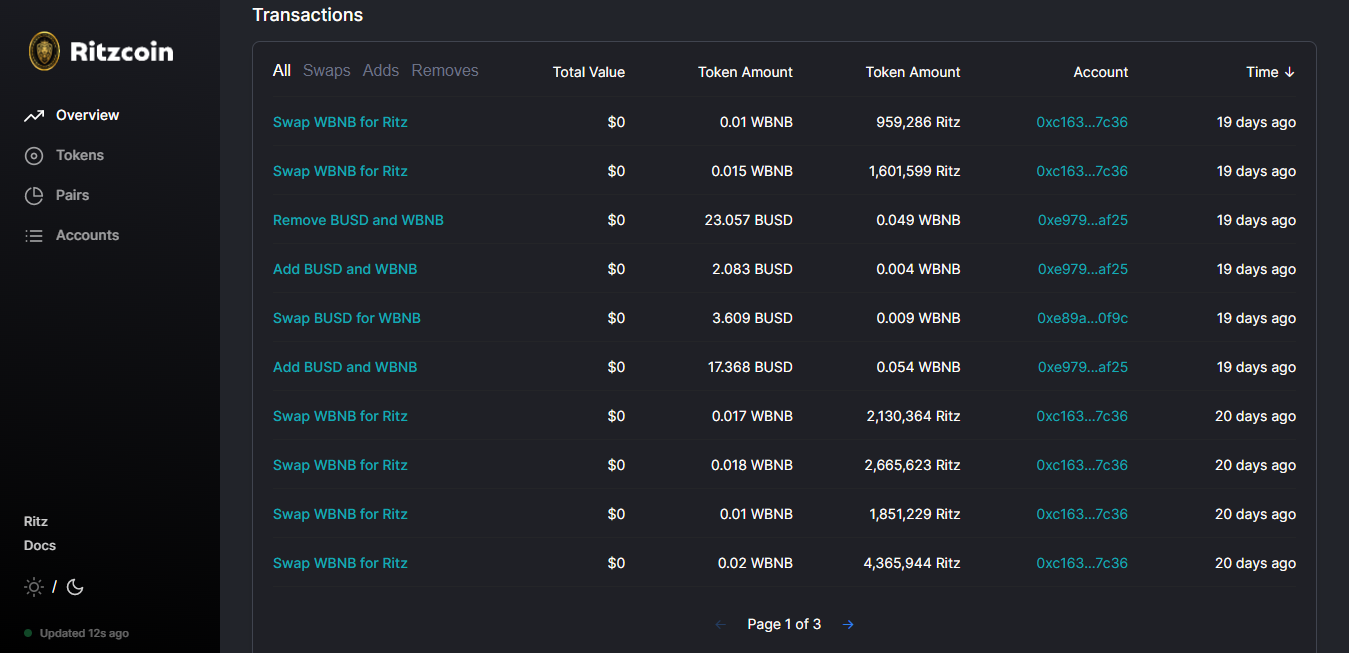Go to previous page arrow
Image resolution: width=1349 pixels, height=653 pixels.
click(720, 624)
